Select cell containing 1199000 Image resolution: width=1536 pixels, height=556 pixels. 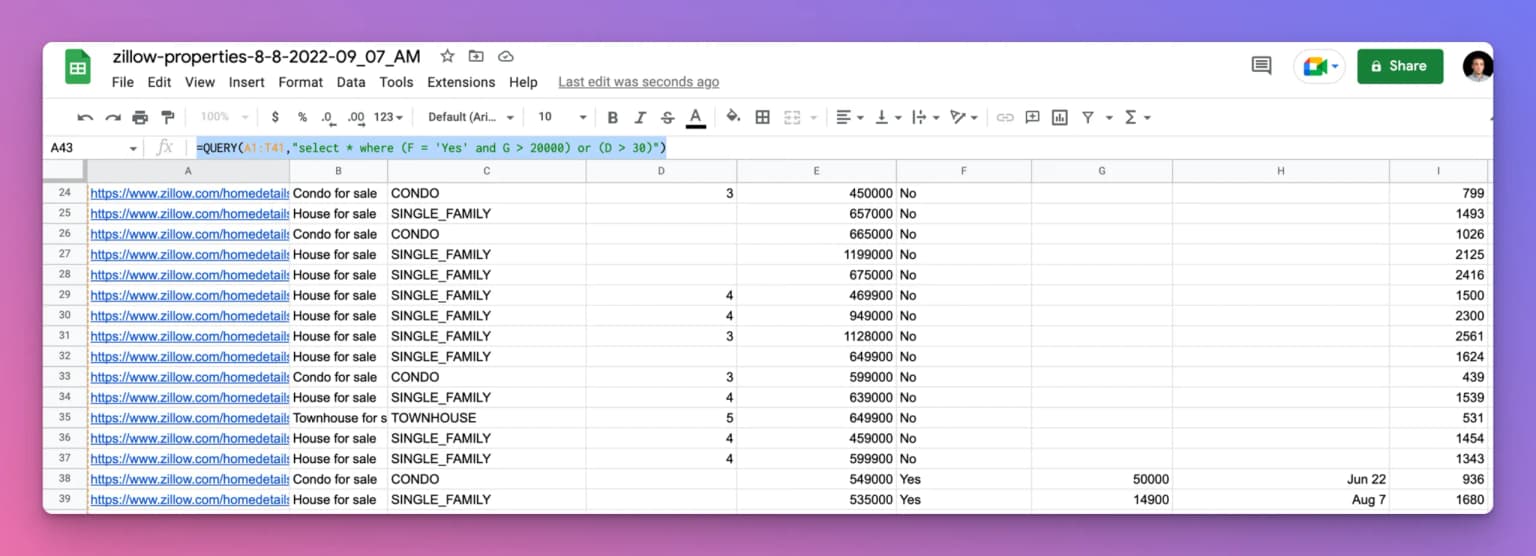point(816,254)
